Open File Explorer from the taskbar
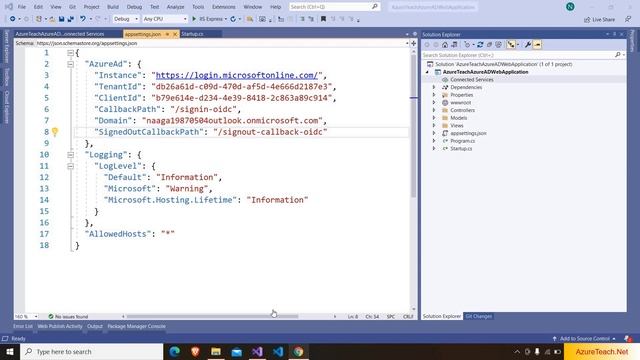640x360 pixels. tap(216, 351)
